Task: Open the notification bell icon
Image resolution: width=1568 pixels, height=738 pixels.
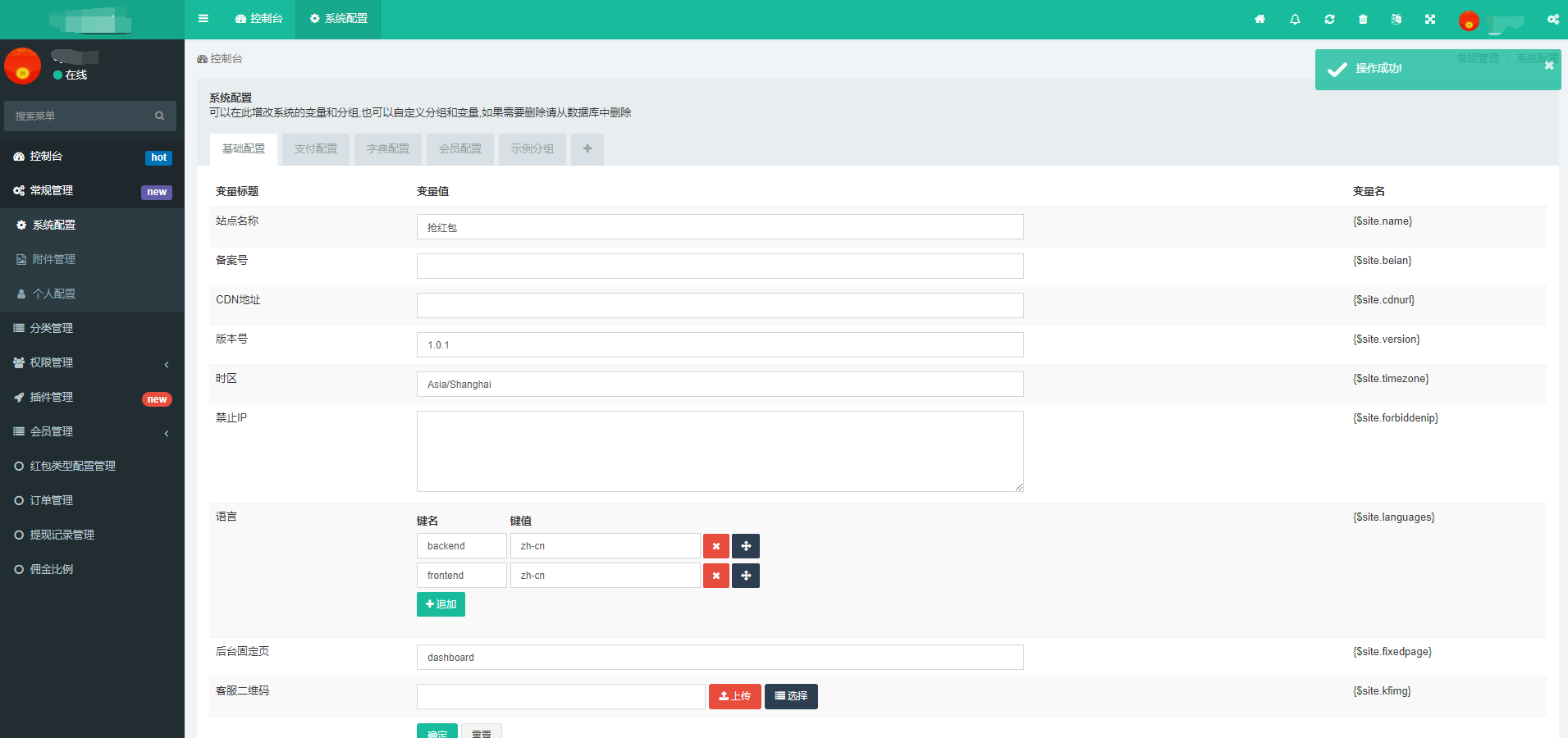Action: pos(1295,20)
